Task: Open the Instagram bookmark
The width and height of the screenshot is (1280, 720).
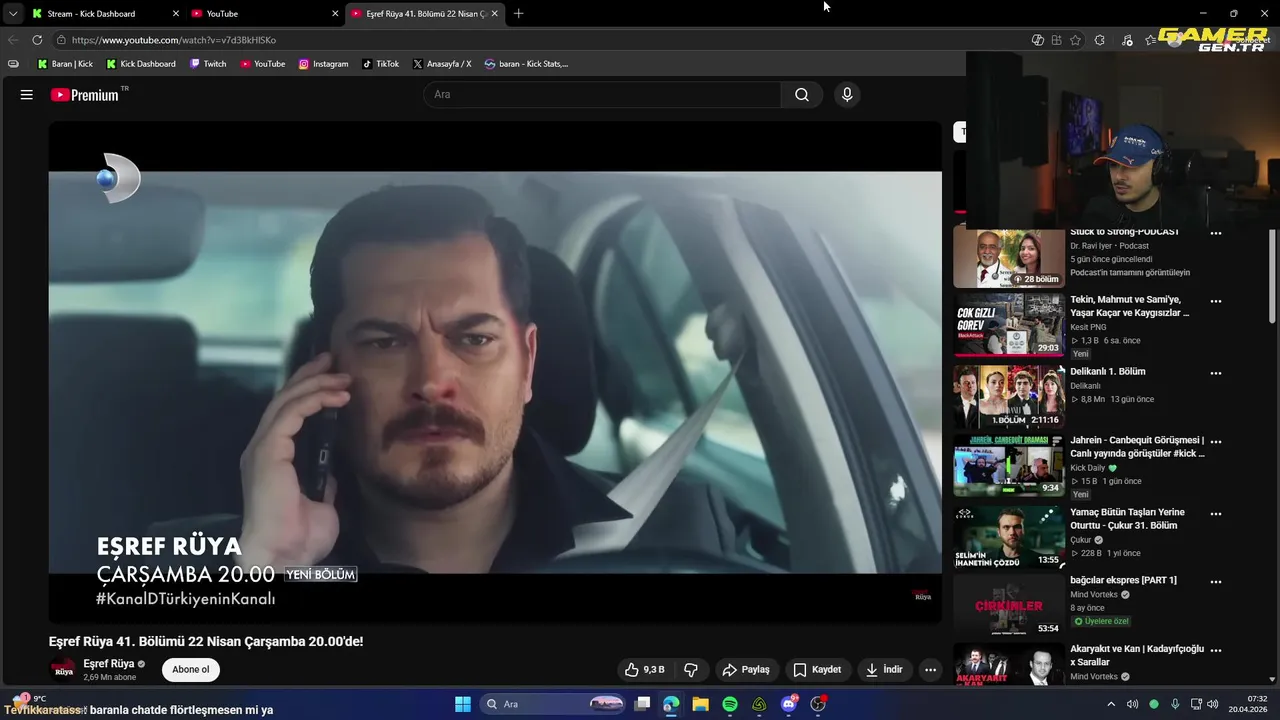Action: point(323,64)
